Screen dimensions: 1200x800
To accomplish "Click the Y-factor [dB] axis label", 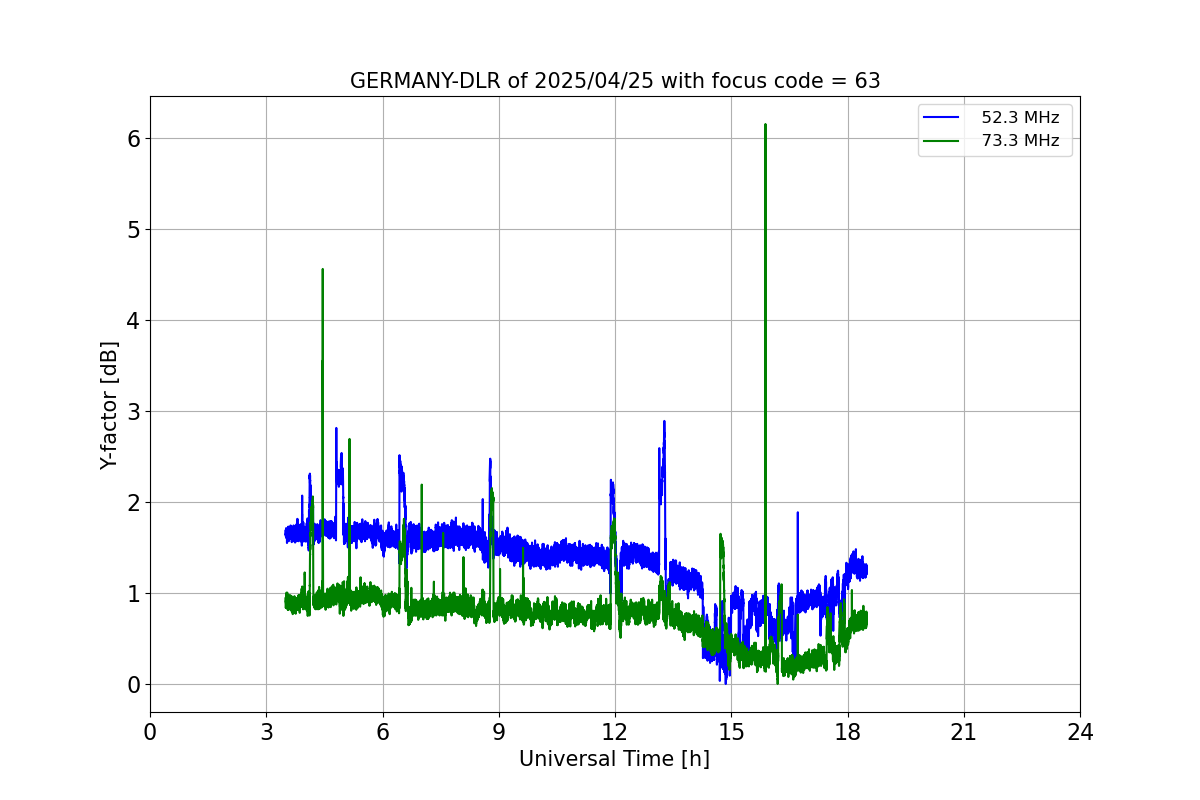I will point(109,405).
